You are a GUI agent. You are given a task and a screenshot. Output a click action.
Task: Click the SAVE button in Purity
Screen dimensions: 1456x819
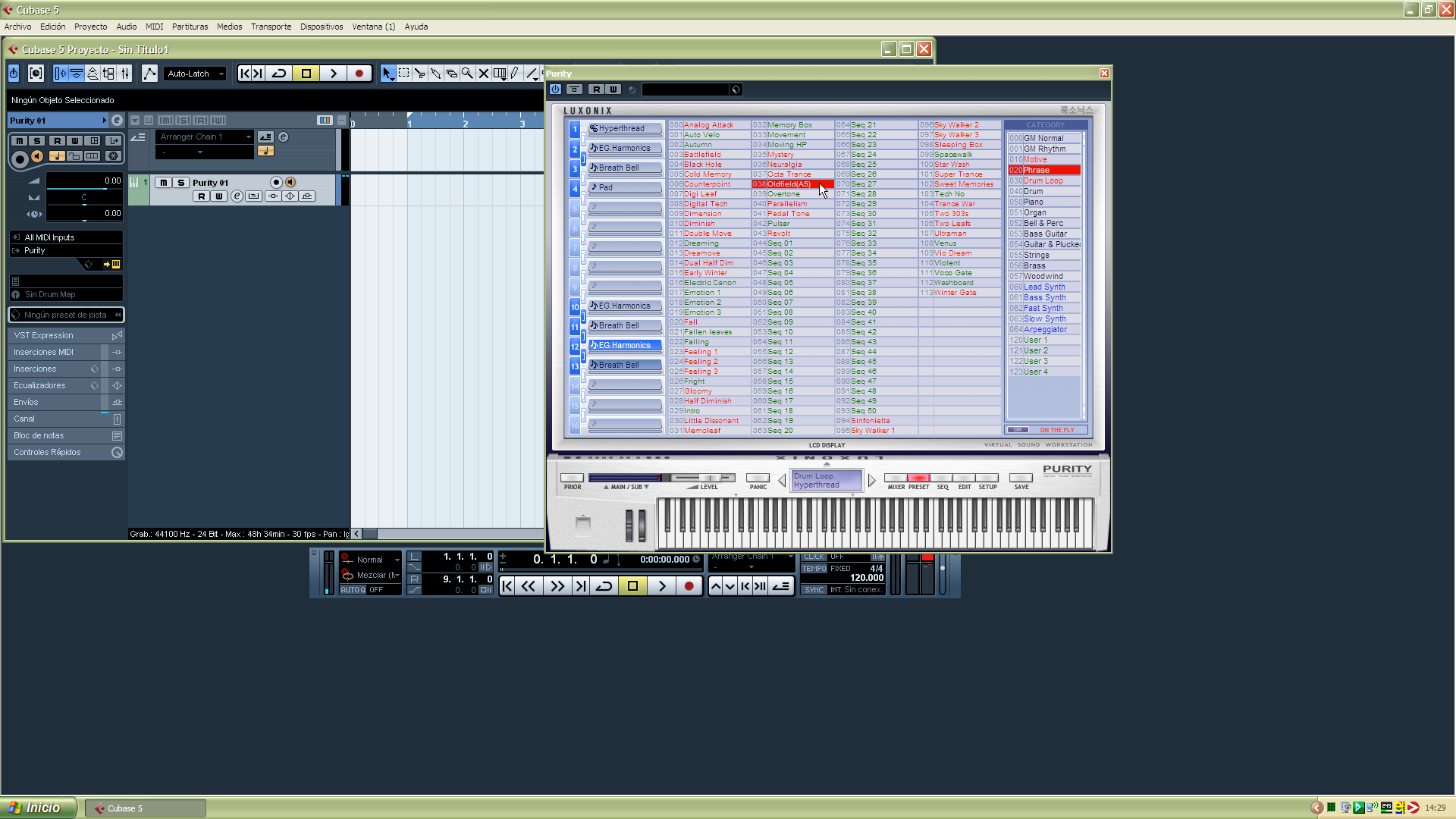point(1021,478)
